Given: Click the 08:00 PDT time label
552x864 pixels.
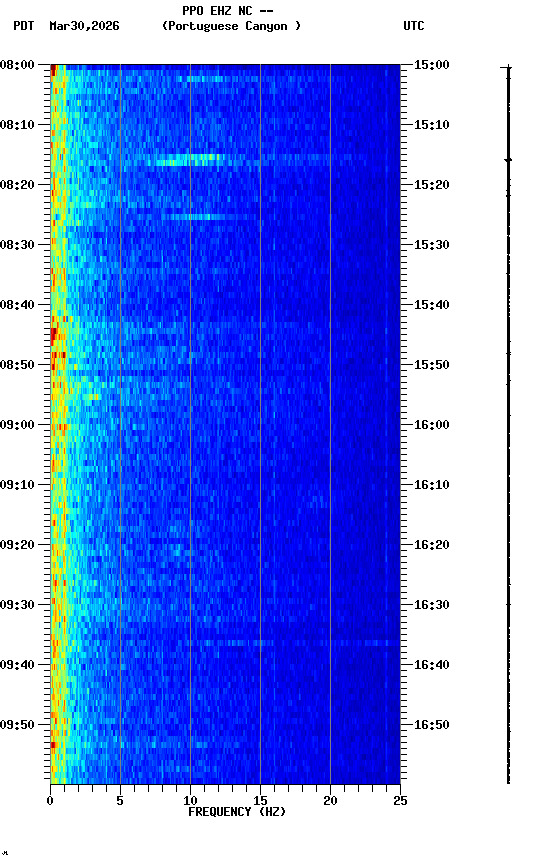Looking at the screenshot, I should (17, 65).
